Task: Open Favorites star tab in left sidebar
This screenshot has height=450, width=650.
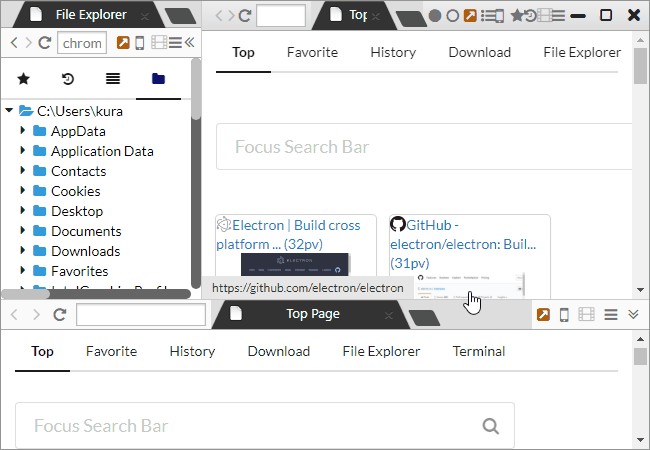Action: [24, 78]
